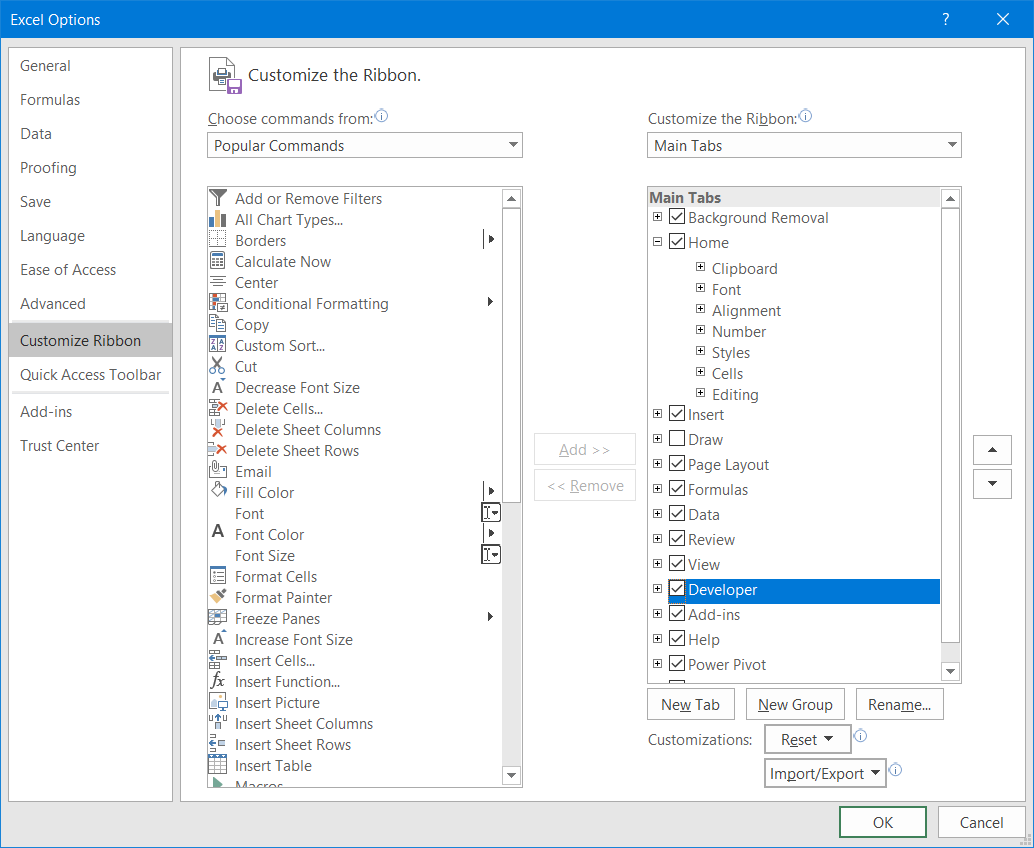Click the Format Cells icon

218,576
